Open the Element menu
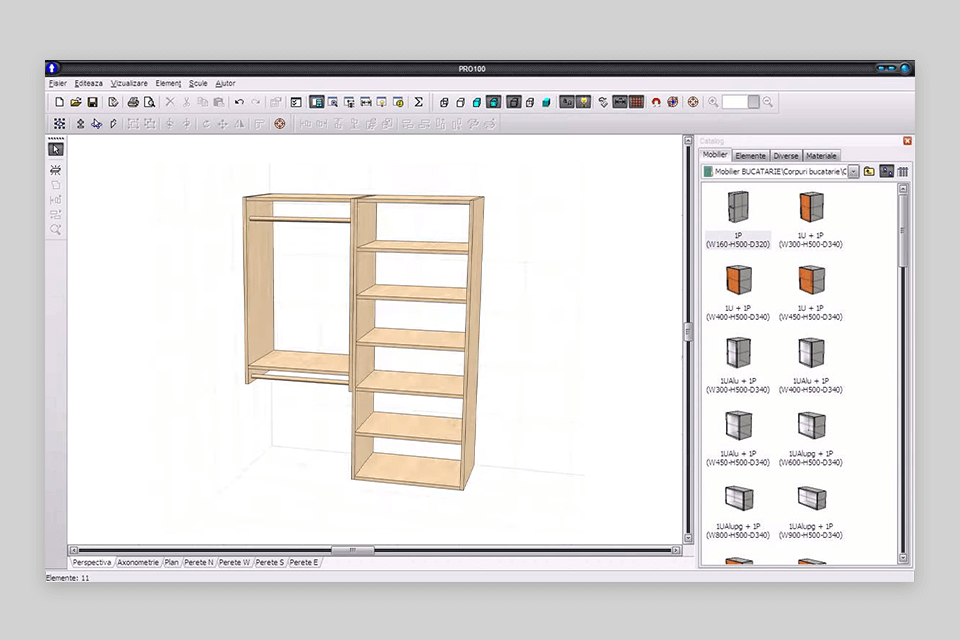This screenshot has width=960, height=640. click(x=168, y=83)
